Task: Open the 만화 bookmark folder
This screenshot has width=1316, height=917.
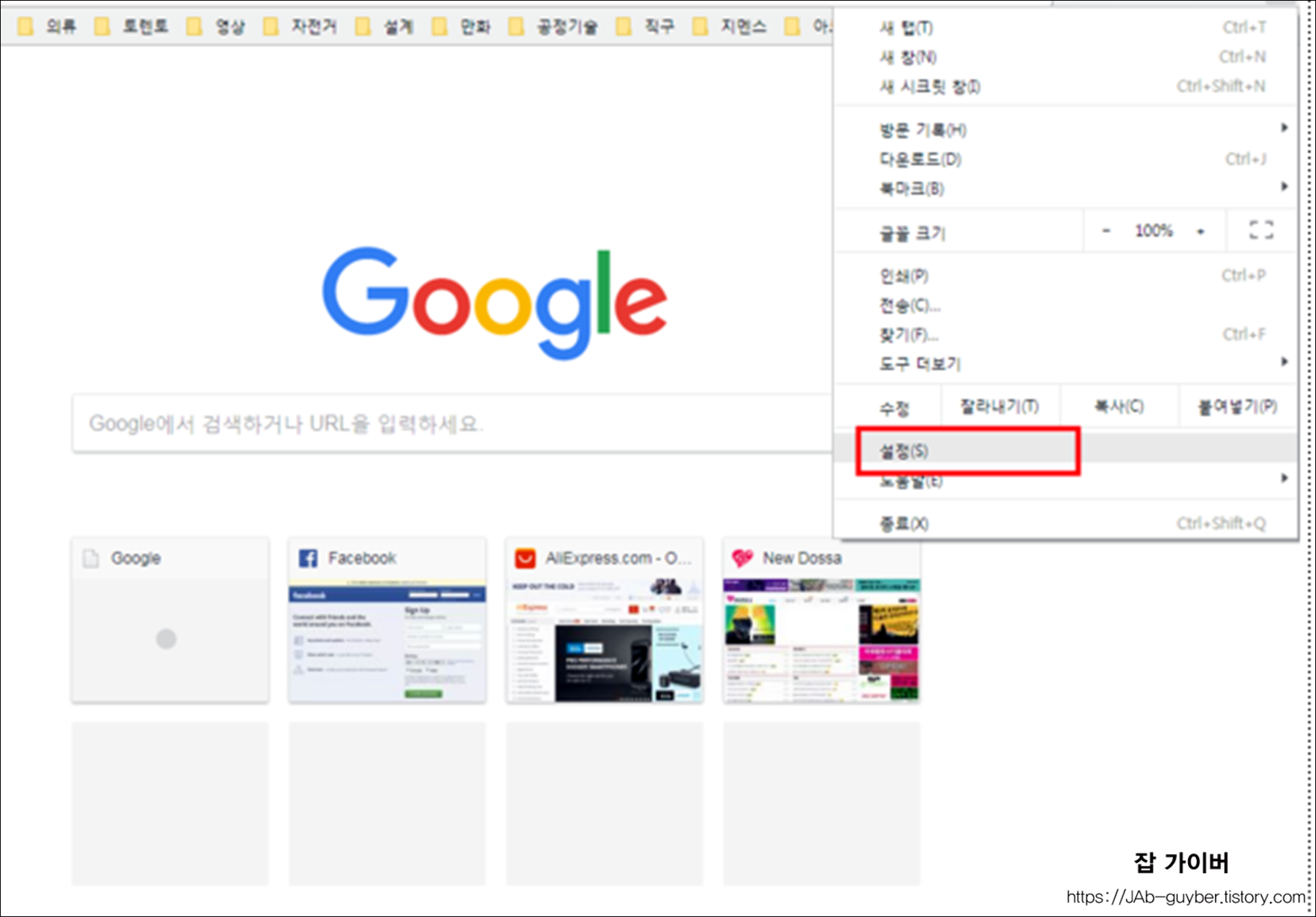Action: pos(461,27)
